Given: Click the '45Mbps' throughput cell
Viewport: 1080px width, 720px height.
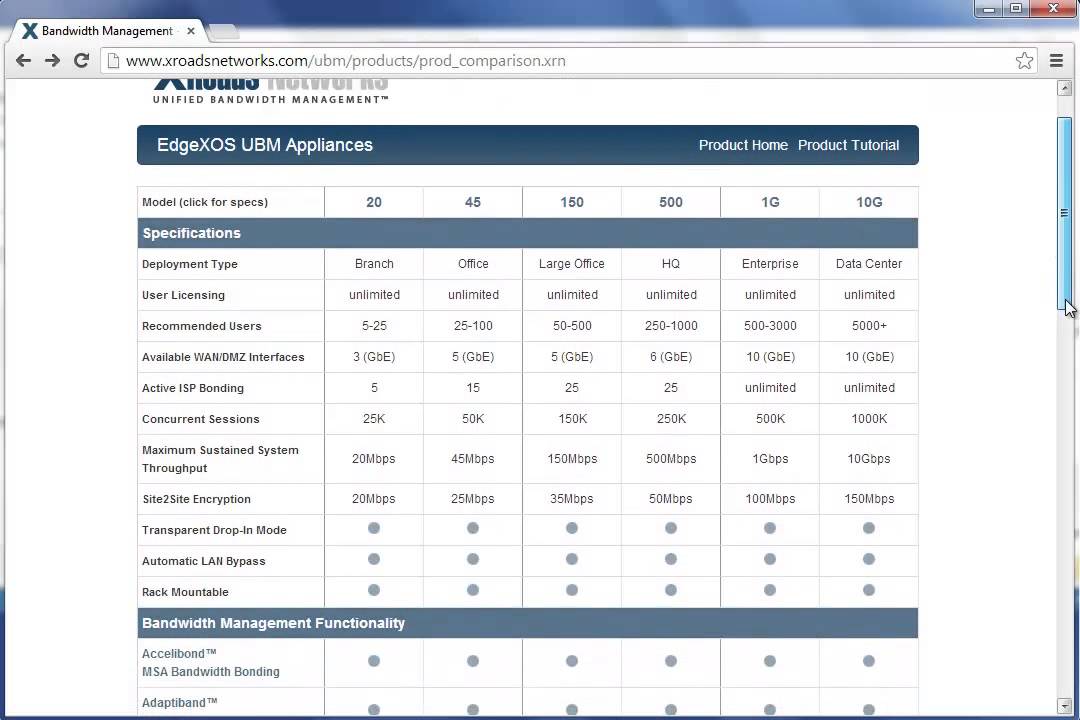Looking at the screenshot, I should click(x=472, y=459).
